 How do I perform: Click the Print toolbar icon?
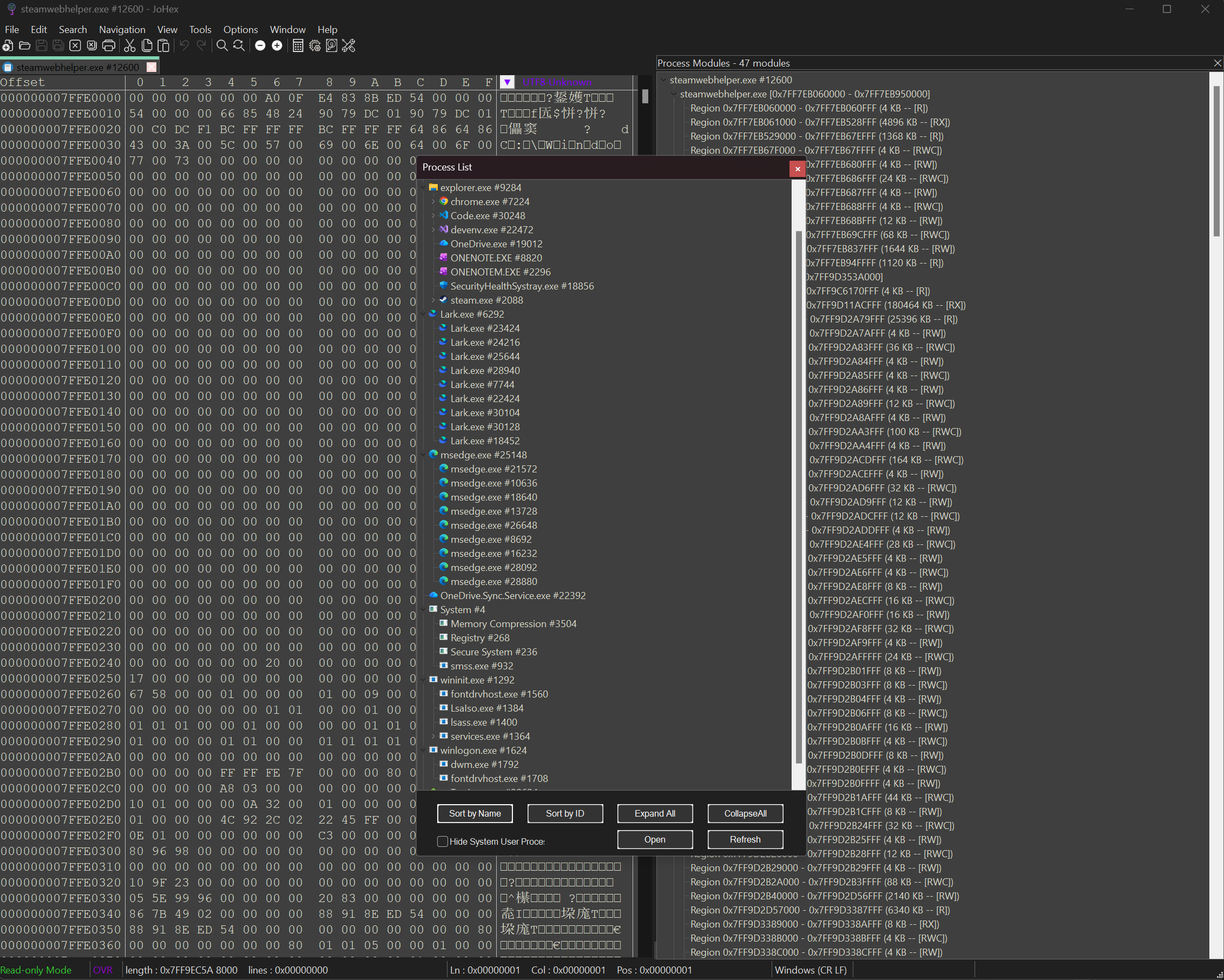(x=108, y=46)
